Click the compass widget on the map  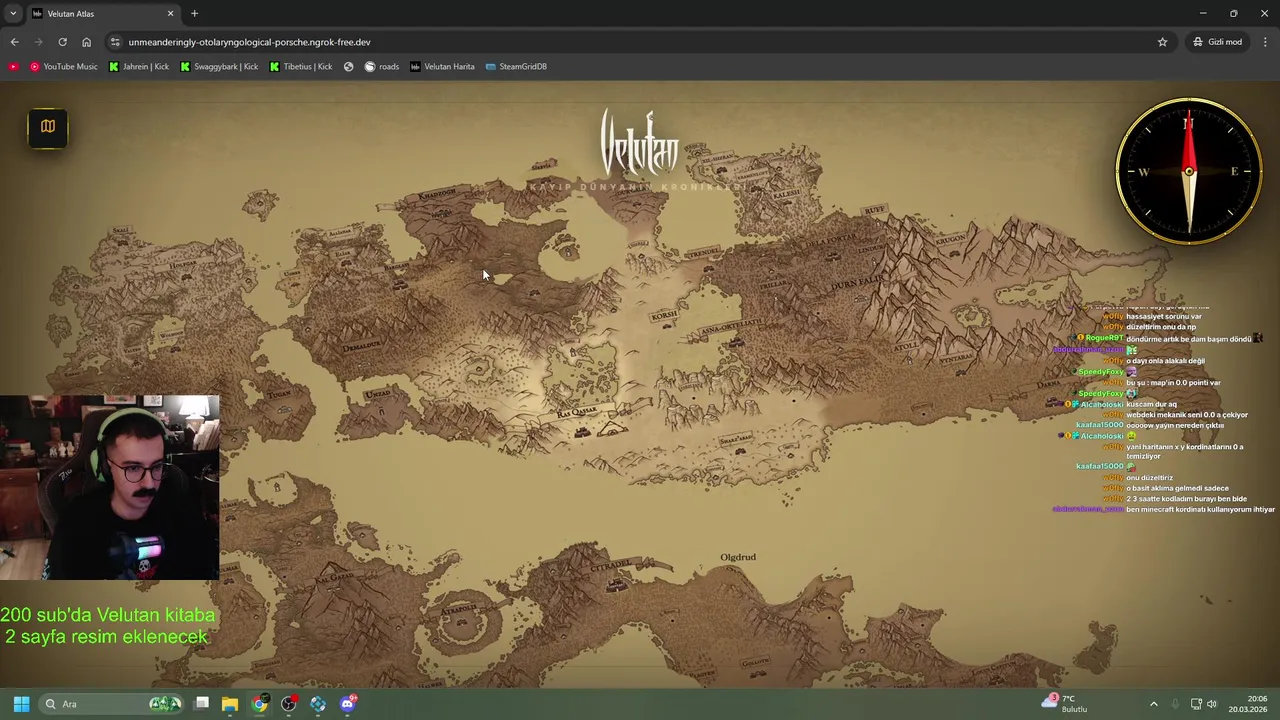pyautogui.click(x=1189, y=171)
